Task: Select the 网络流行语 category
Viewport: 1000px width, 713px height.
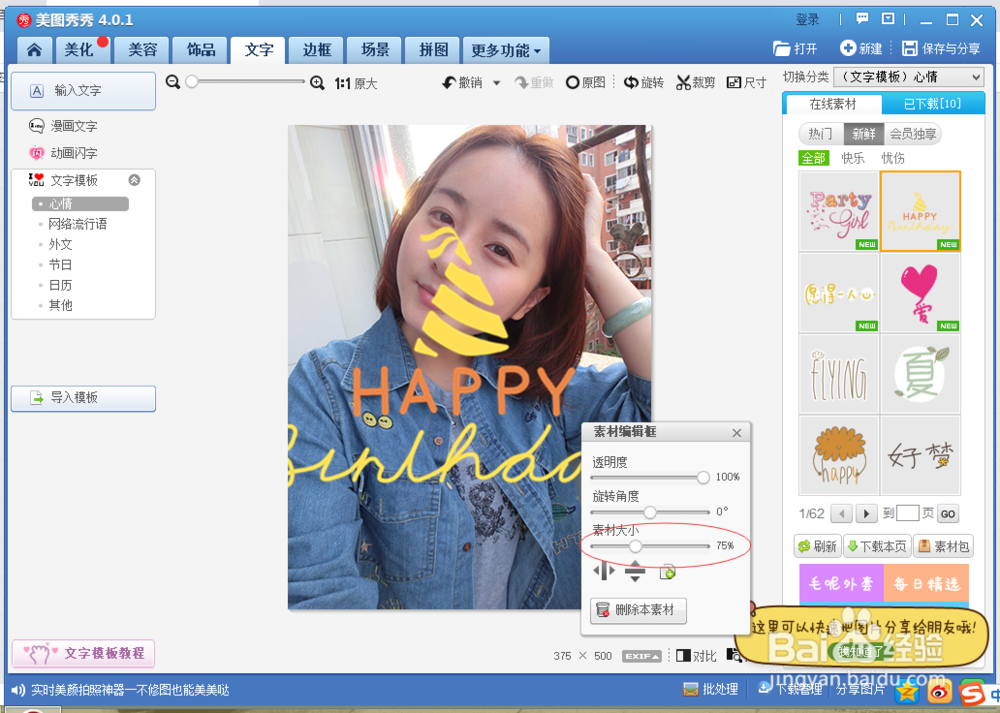Action: coord(78,224)
